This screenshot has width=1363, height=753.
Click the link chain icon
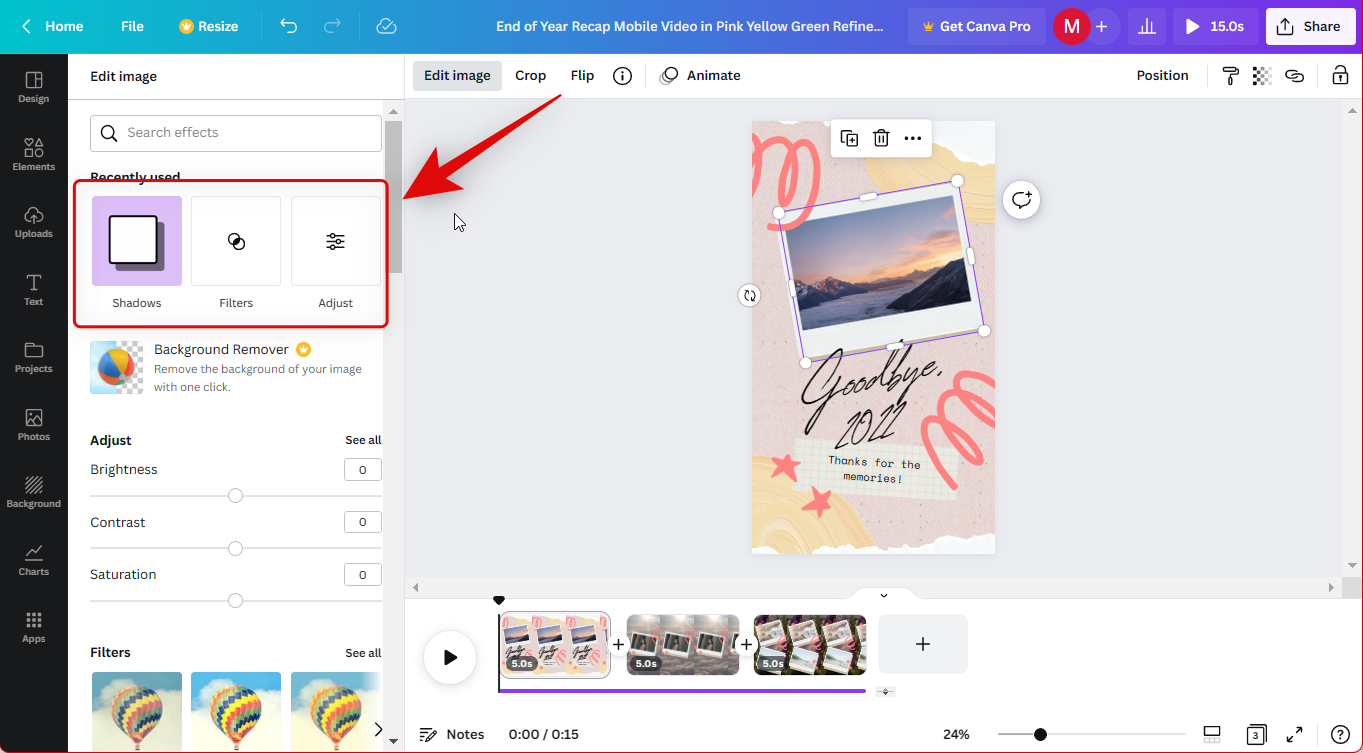click(1294, 76)
